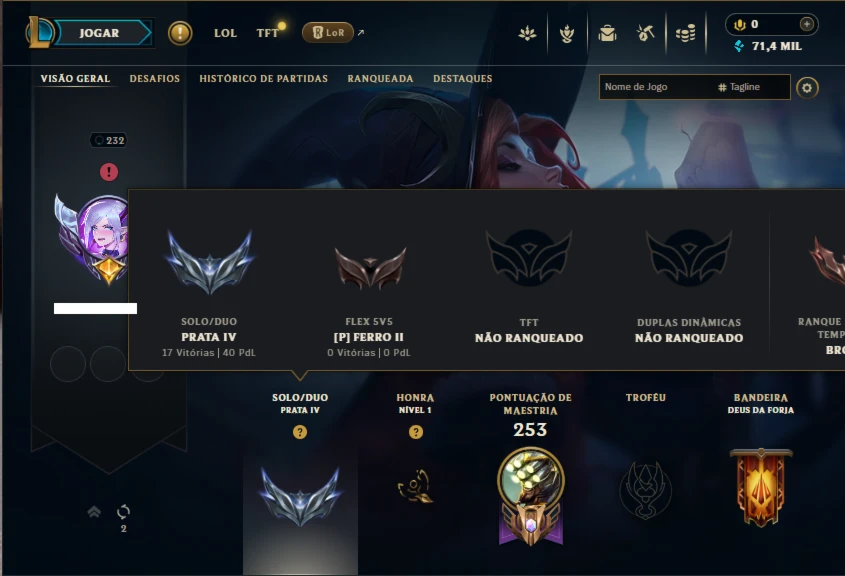Image resolution: width=845 pixels, height=576 pixels.
Task: Open HISTÓRICO DE PARTIDAS tab
Action: coord(264,79)
